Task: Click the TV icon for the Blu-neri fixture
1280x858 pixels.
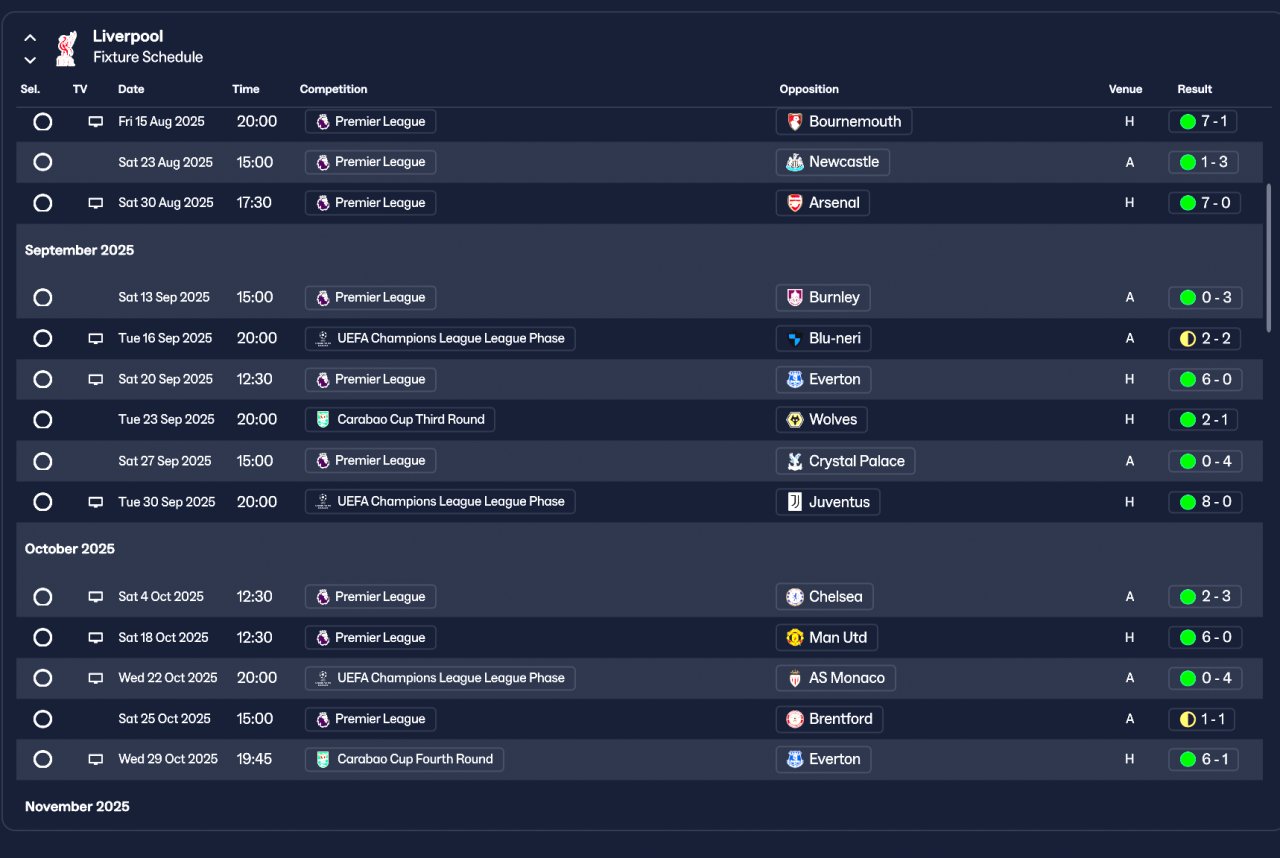Action: [96, 339]
